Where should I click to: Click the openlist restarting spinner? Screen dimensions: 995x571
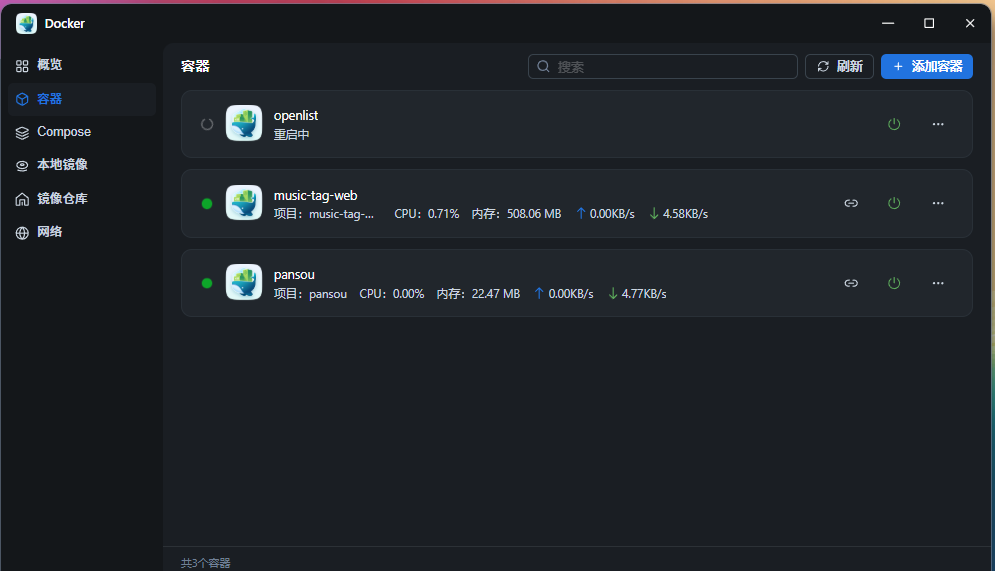[x=207, y=124]
